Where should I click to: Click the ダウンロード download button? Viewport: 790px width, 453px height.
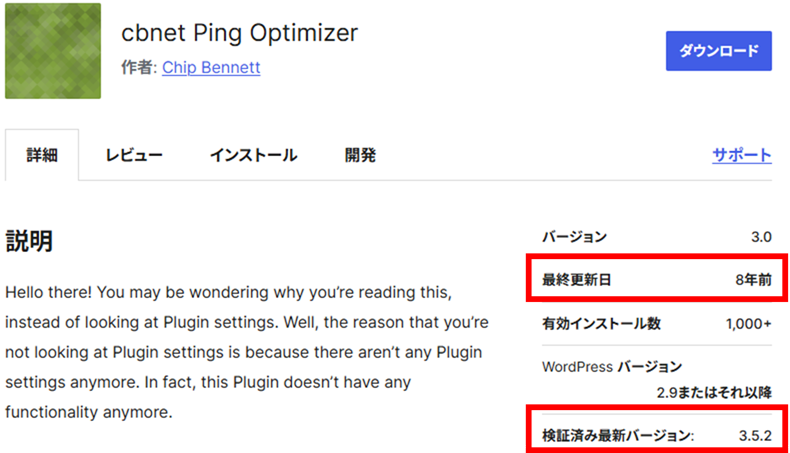point(719,50)
